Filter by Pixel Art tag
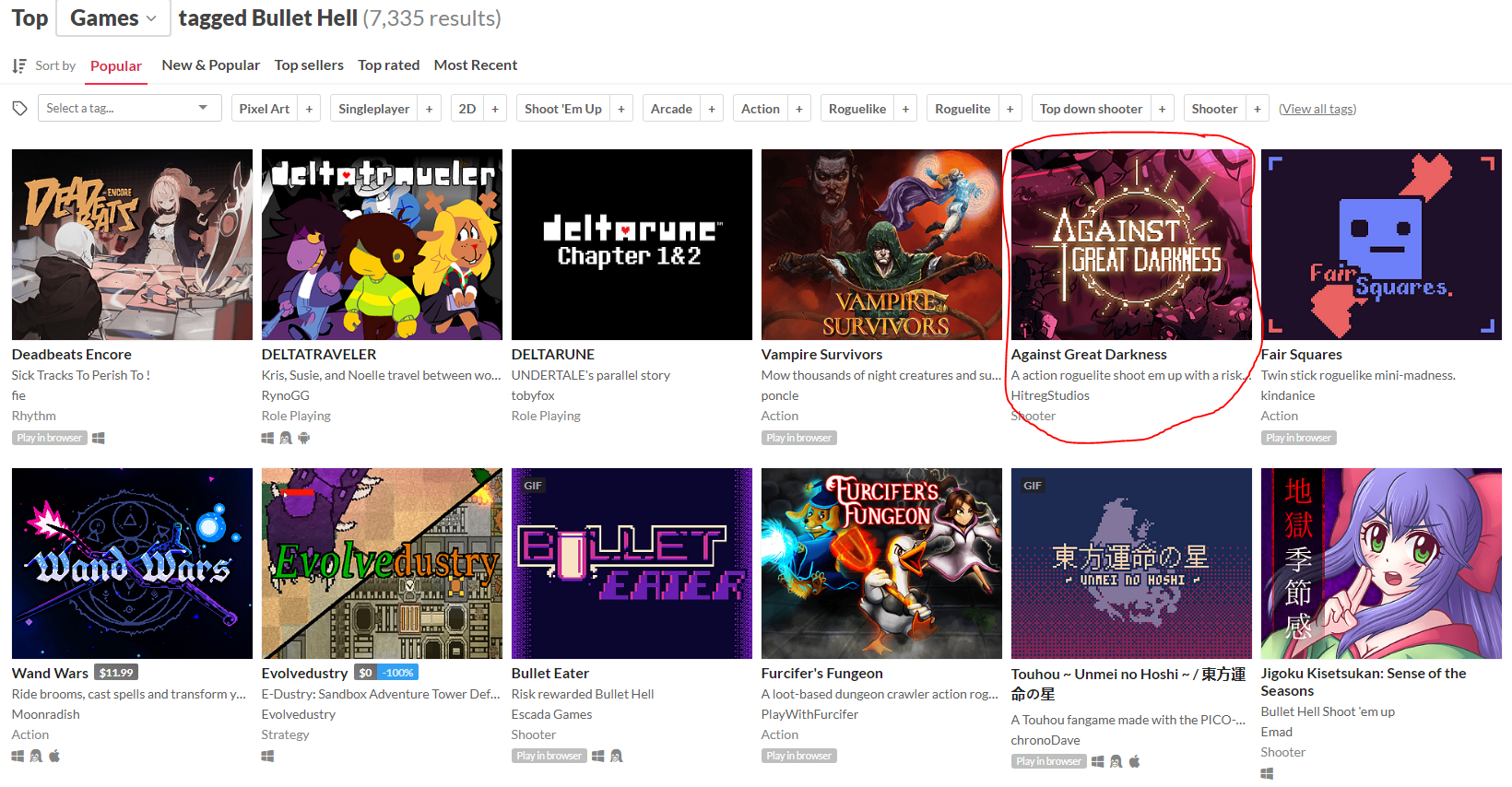The height and width of the screenshot is (787, 1512). pos(265,109)
